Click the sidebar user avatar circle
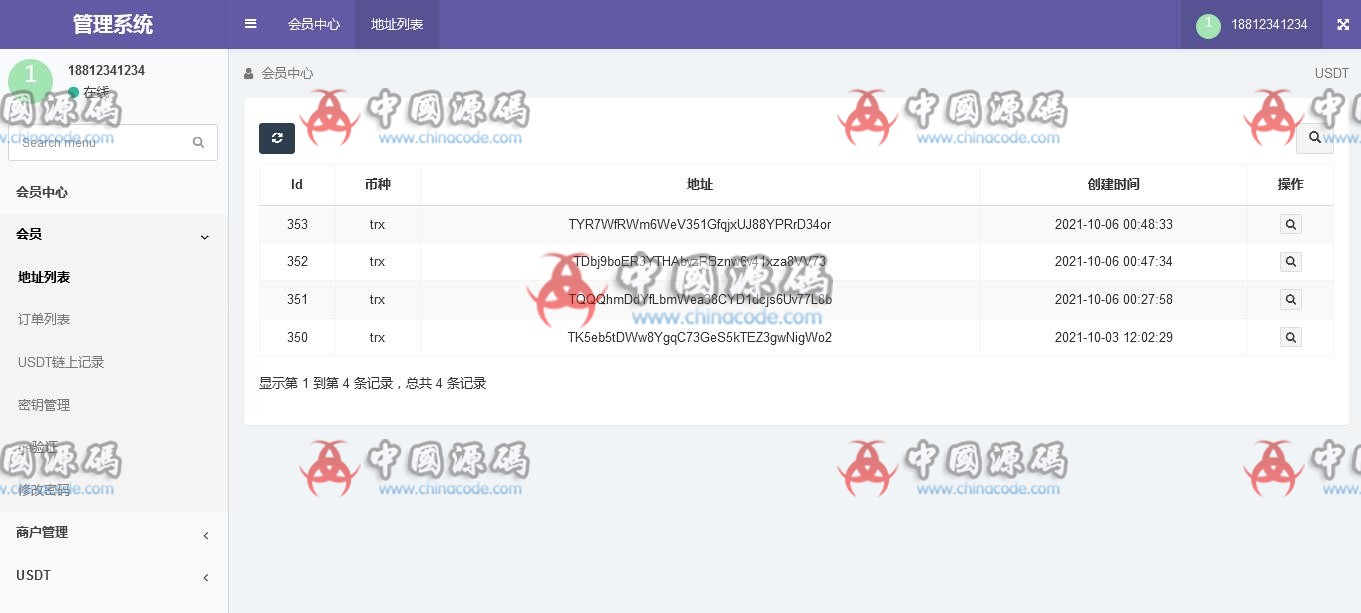The height and width of the screenshot is (613, 1361). point(30,80)
